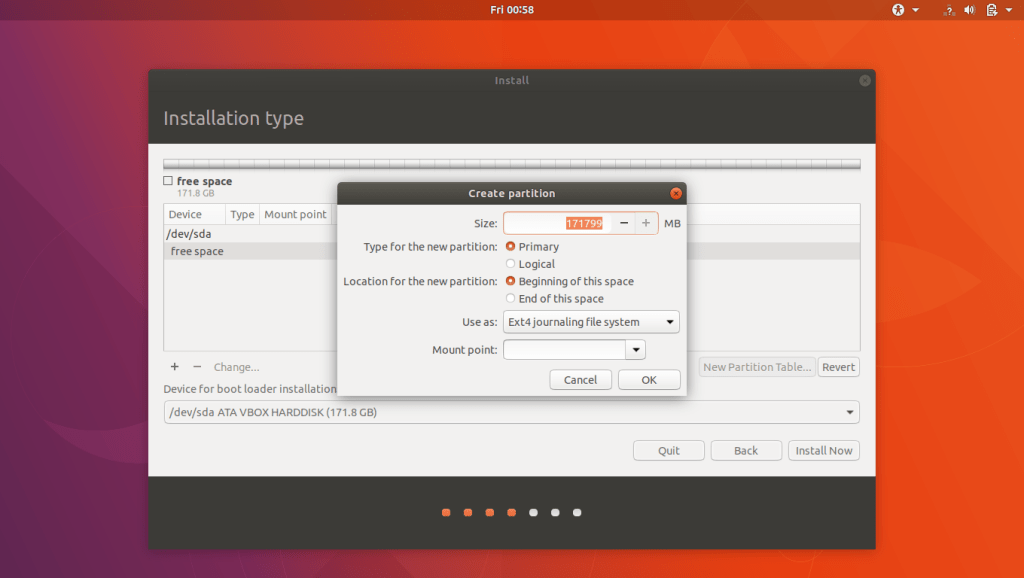Click the add partition plus icon
The height and width of the screenshot is (578, 1024).
(x=175, y=367)
